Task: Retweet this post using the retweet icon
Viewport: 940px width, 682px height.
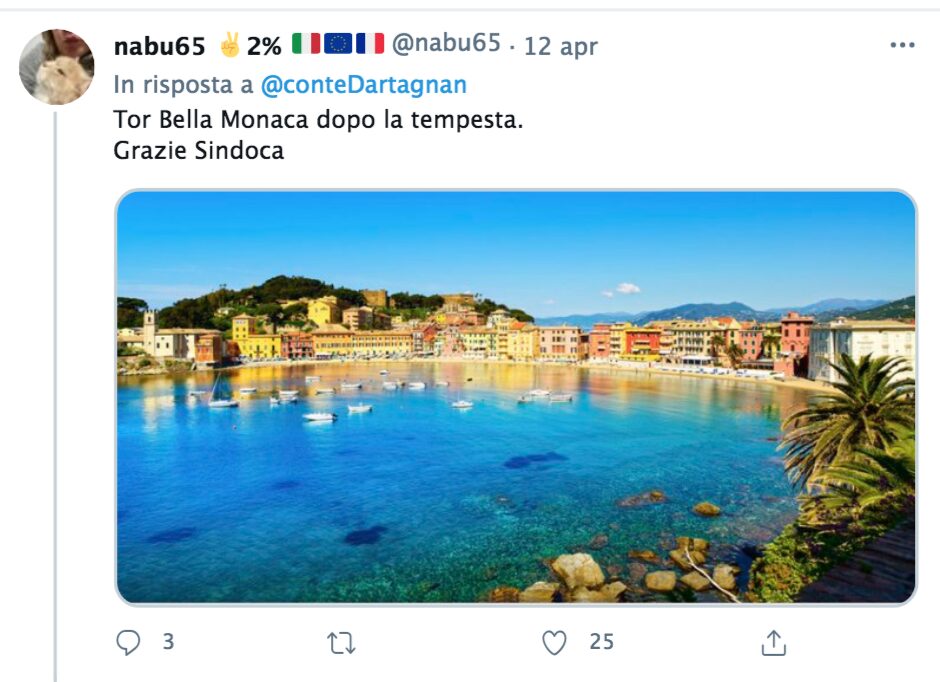Action: [341, 643]
